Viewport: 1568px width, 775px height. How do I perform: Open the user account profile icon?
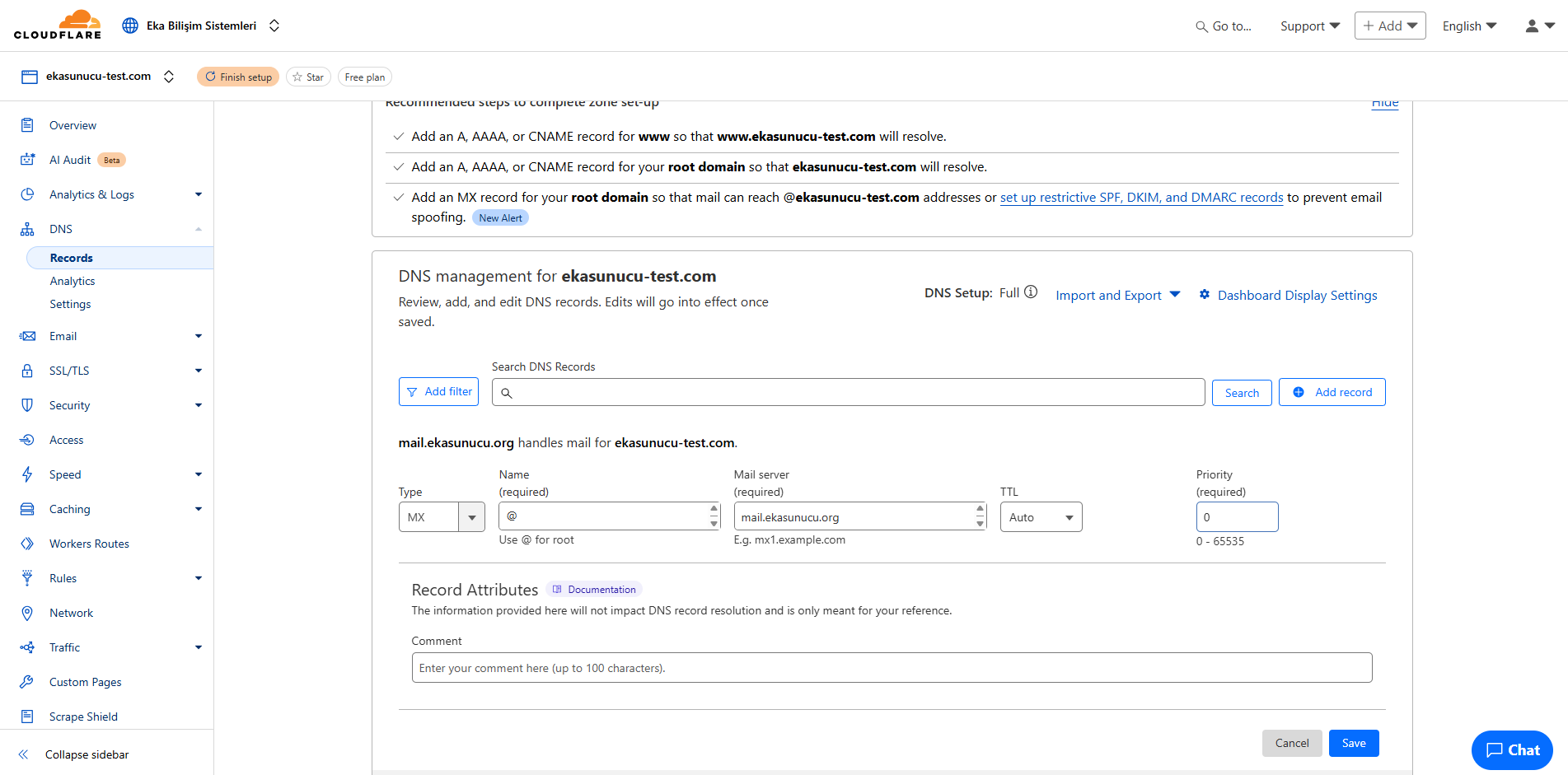point(1532,26)
